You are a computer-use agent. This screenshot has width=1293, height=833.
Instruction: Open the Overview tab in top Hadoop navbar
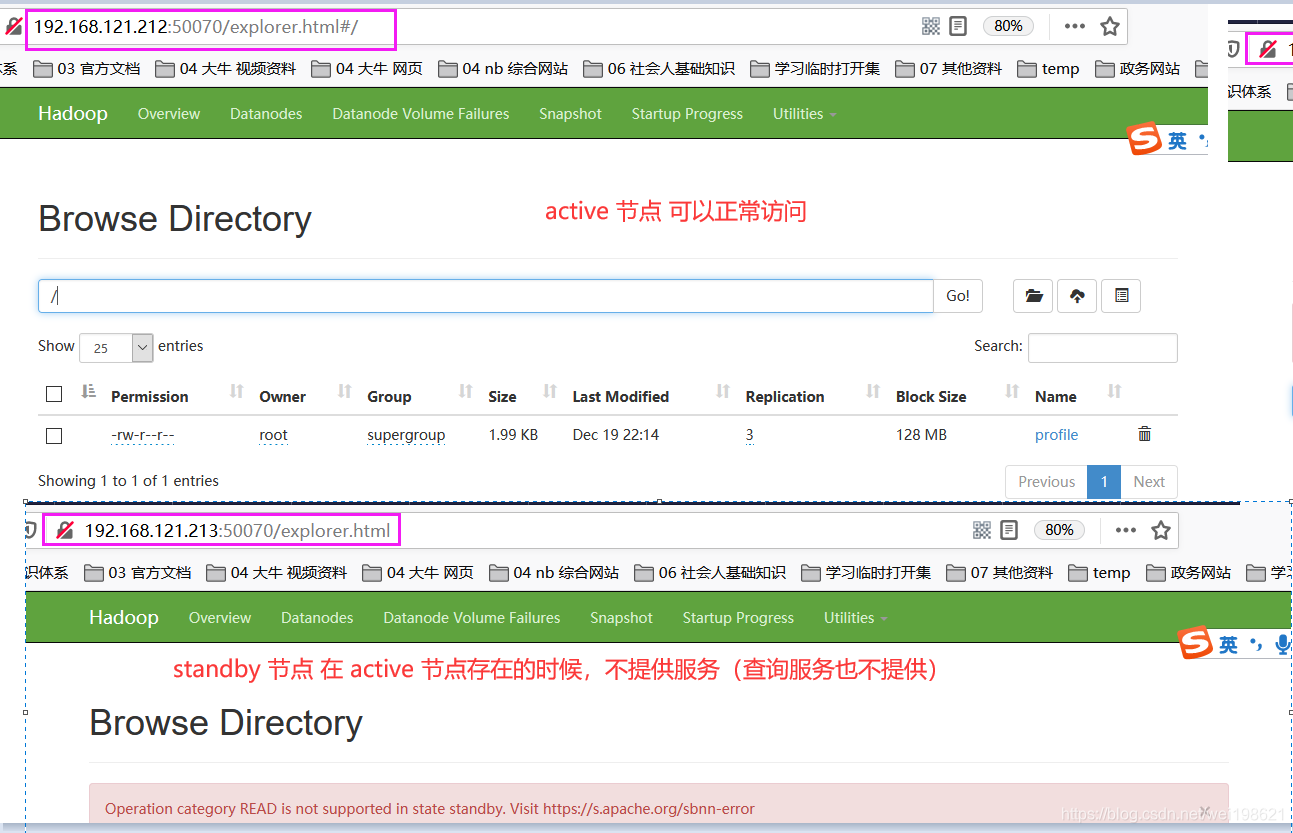pyautogui.click(x=169, y=114)
